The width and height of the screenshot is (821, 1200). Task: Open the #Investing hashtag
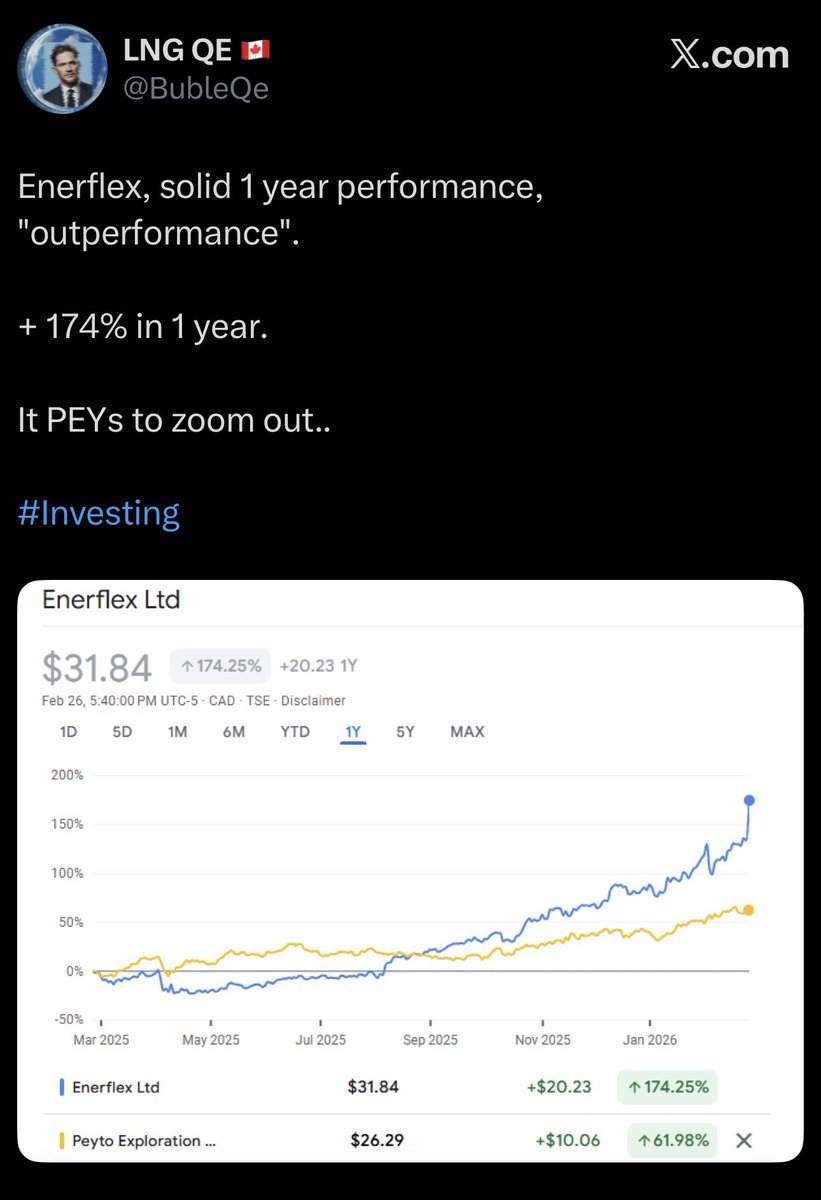(x=99, y=513)
